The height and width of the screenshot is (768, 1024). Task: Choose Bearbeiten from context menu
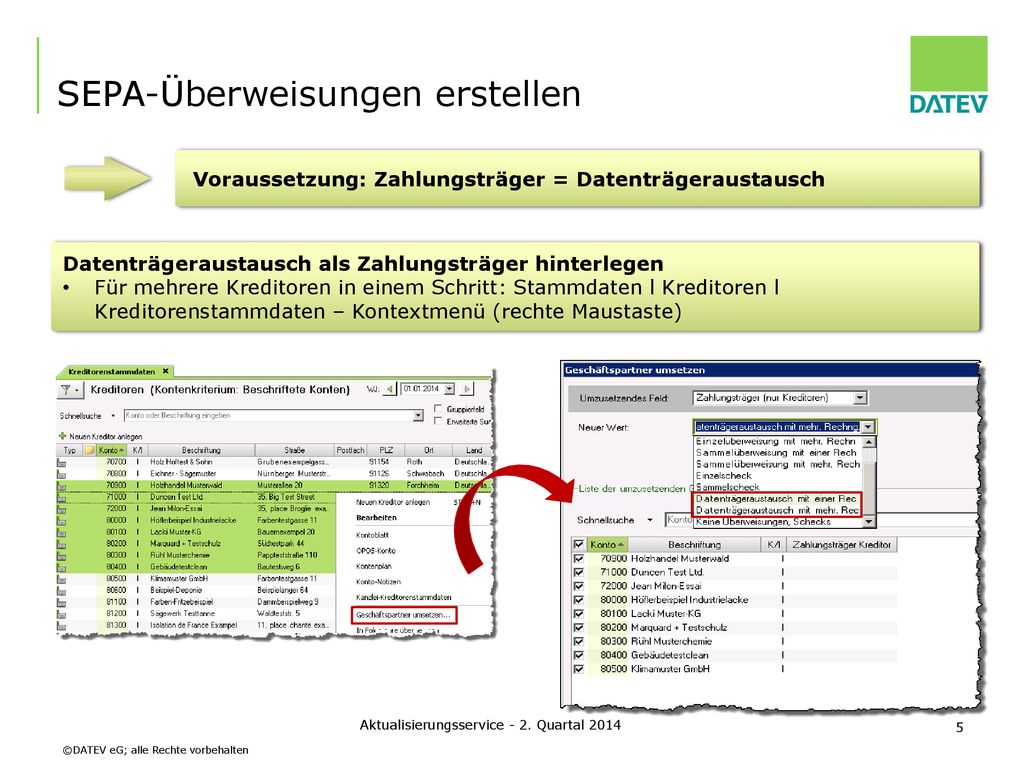(376, 517)
